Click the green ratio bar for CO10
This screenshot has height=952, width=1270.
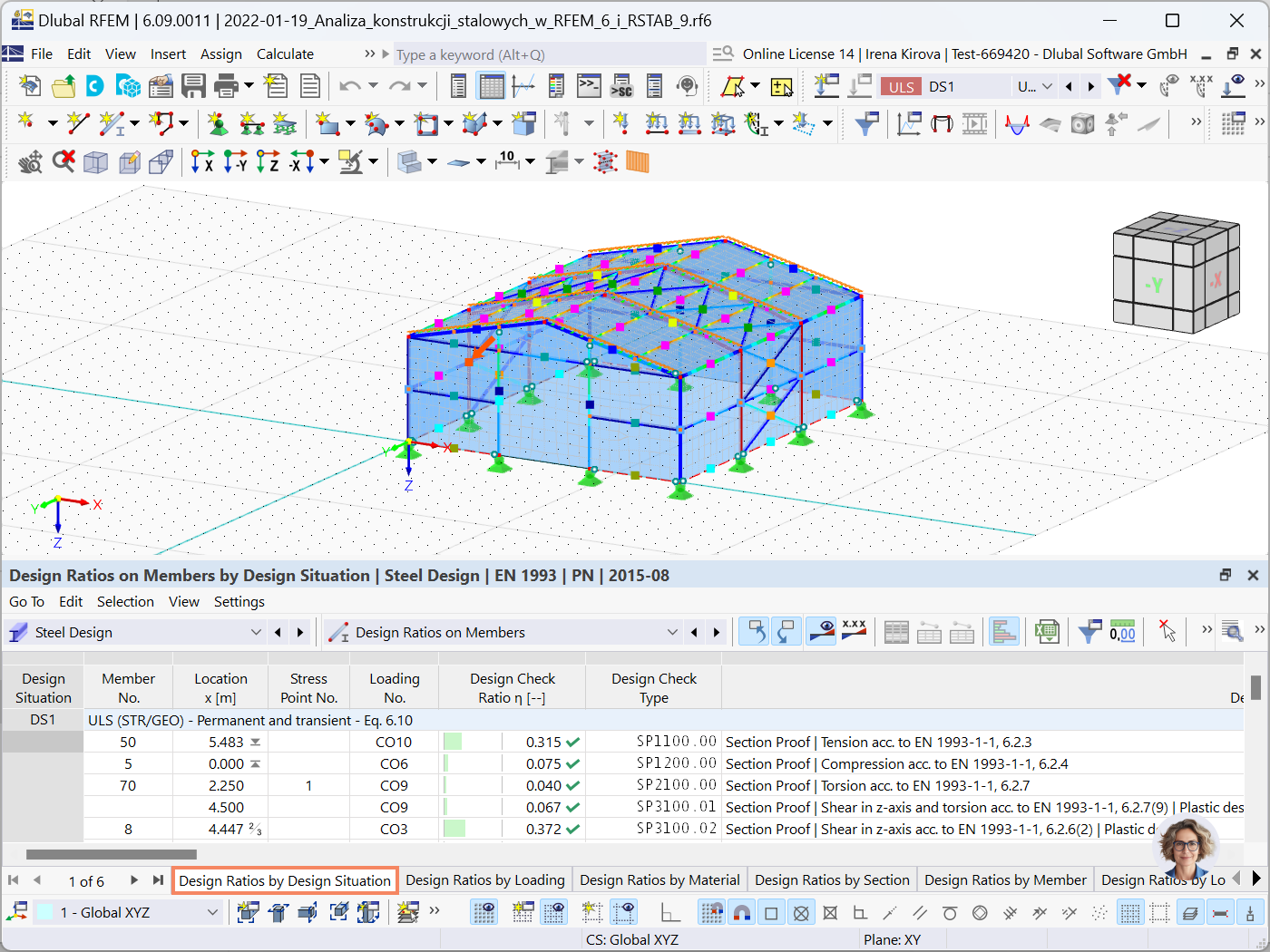point(453,741)
